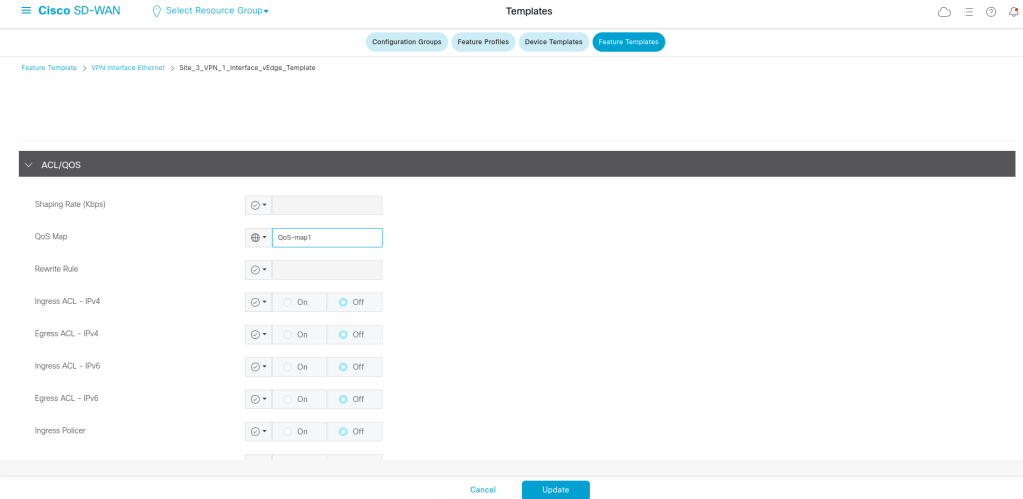Image resolution: width=1023 pixels, height=499 pixels.
Task: Click the globe scope icon for QoS Map
Action: pos(255,238)
